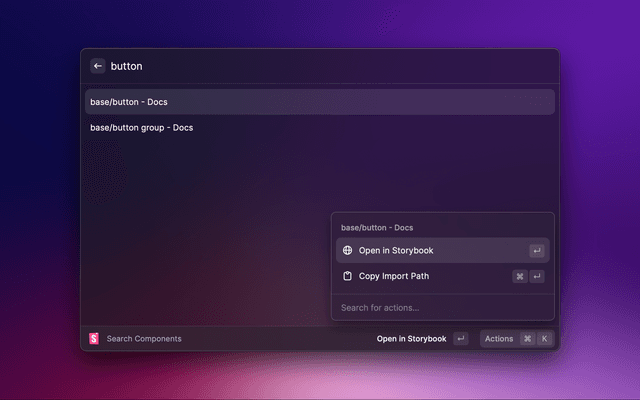Choose Open in Storybook from the actions menu
Image resolution: width=640 pixels, height=400 pixels.
coord(396,251)
